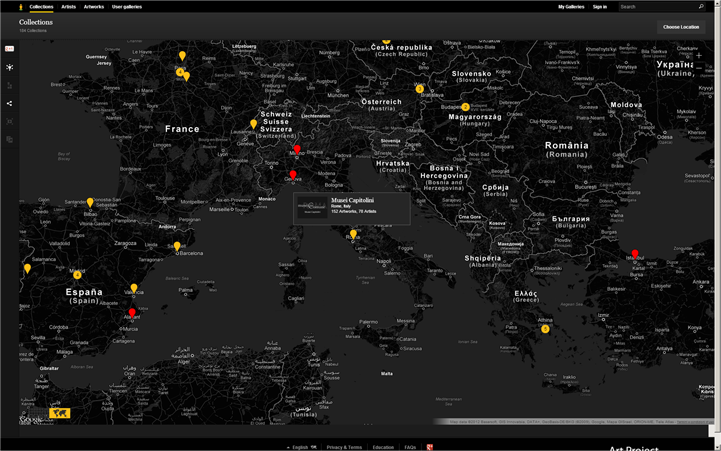Screen dimensions: 721x451
Task: Click the share icon in left sidebar
Action: point(9,103)
